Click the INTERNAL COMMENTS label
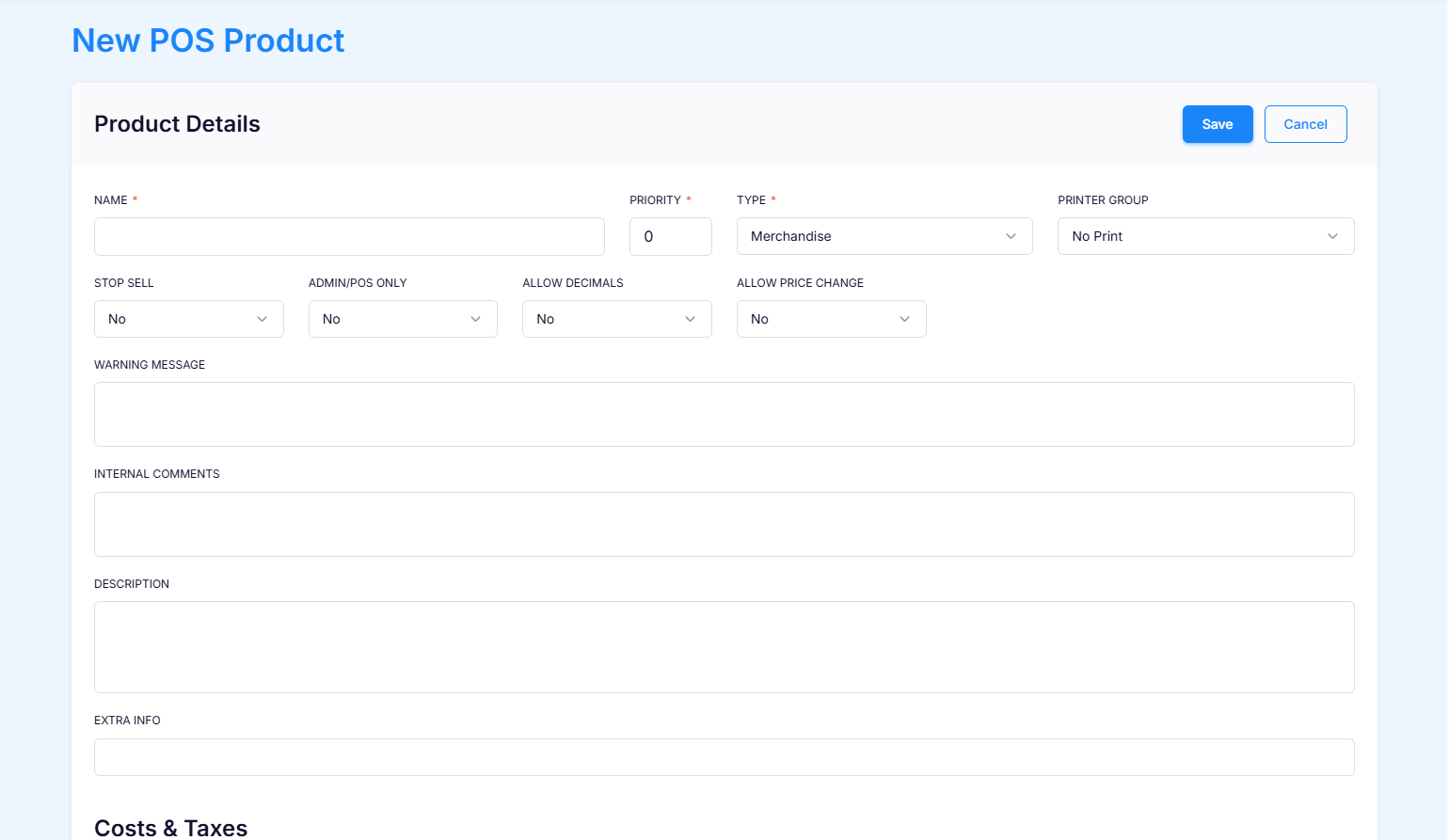This screenshot has width=1449, height=840. click(x=157, y=474)
